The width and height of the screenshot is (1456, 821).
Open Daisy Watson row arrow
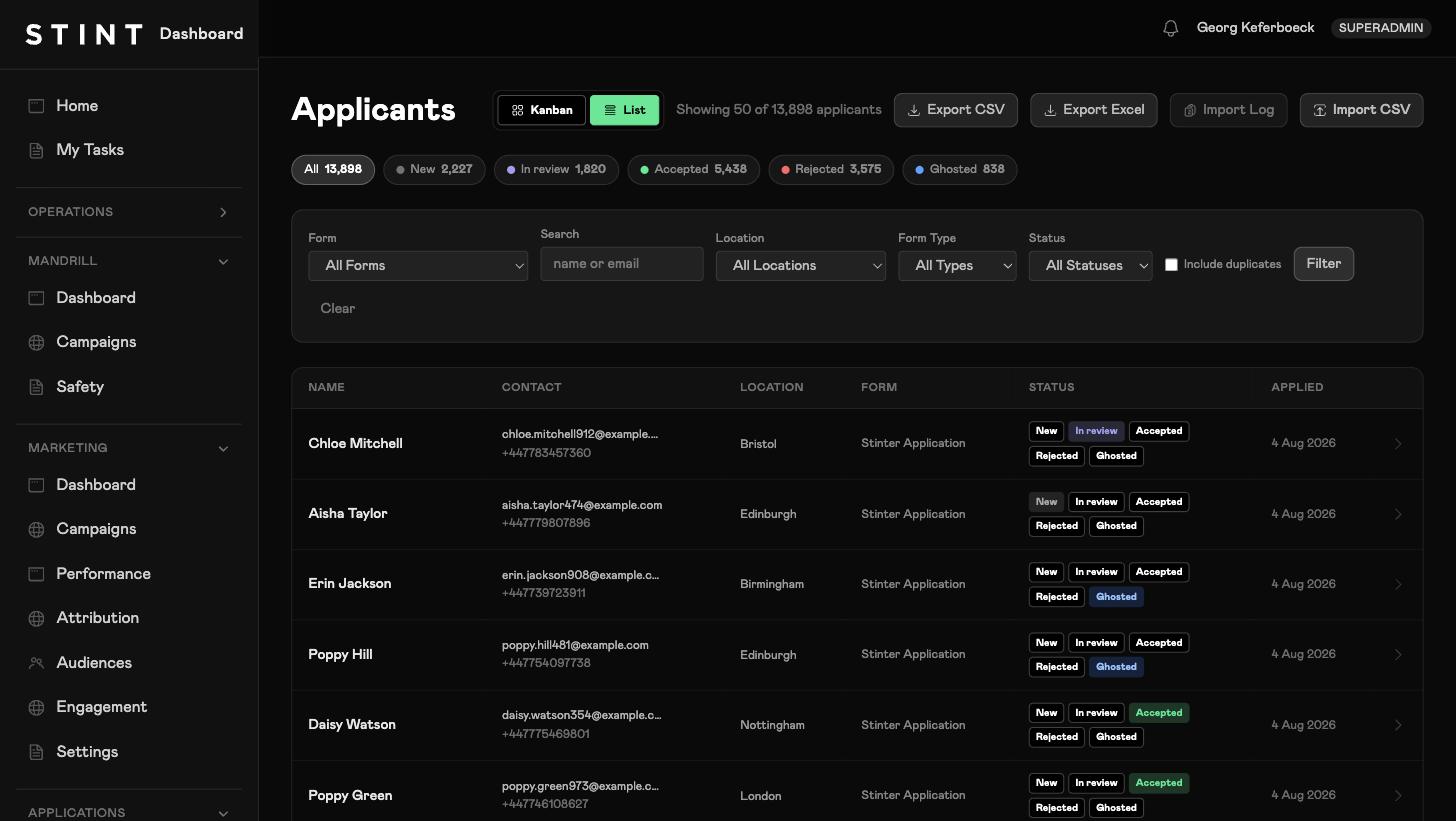point(1398,725)
